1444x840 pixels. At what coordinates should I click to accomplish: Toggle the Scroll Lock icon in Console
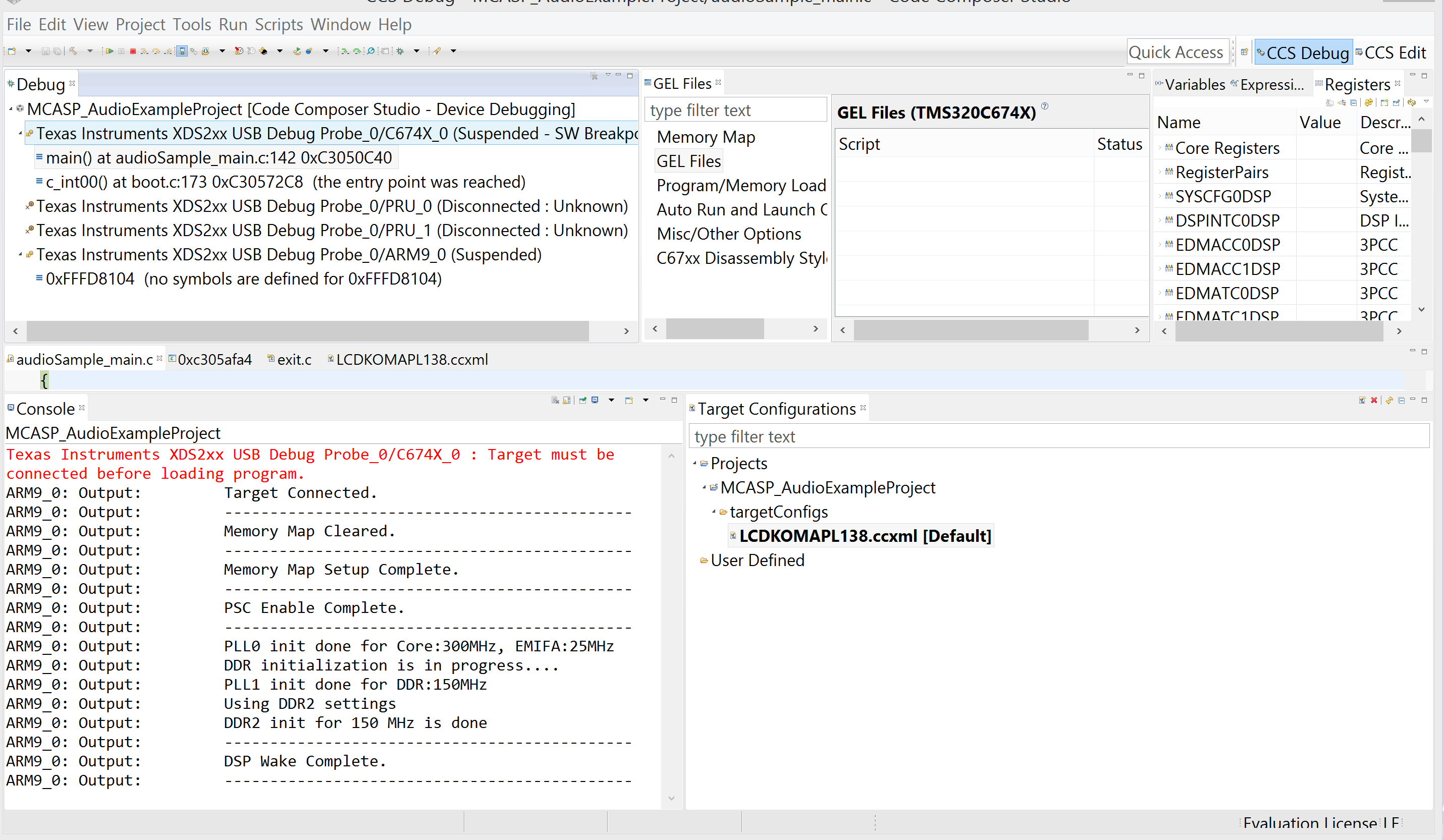(567, 400)
